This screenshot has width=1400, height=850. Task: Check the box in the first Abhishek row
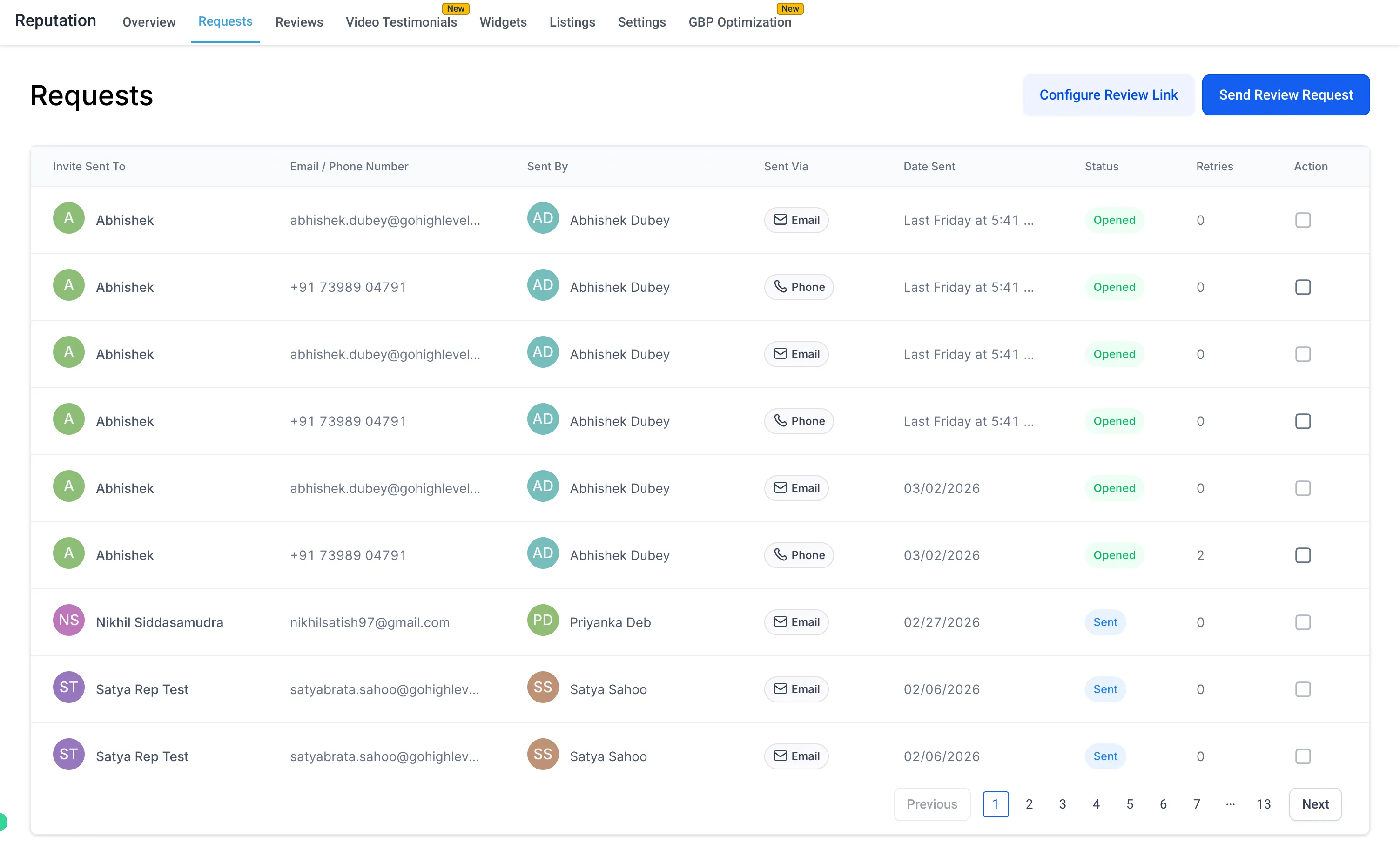1302,220
